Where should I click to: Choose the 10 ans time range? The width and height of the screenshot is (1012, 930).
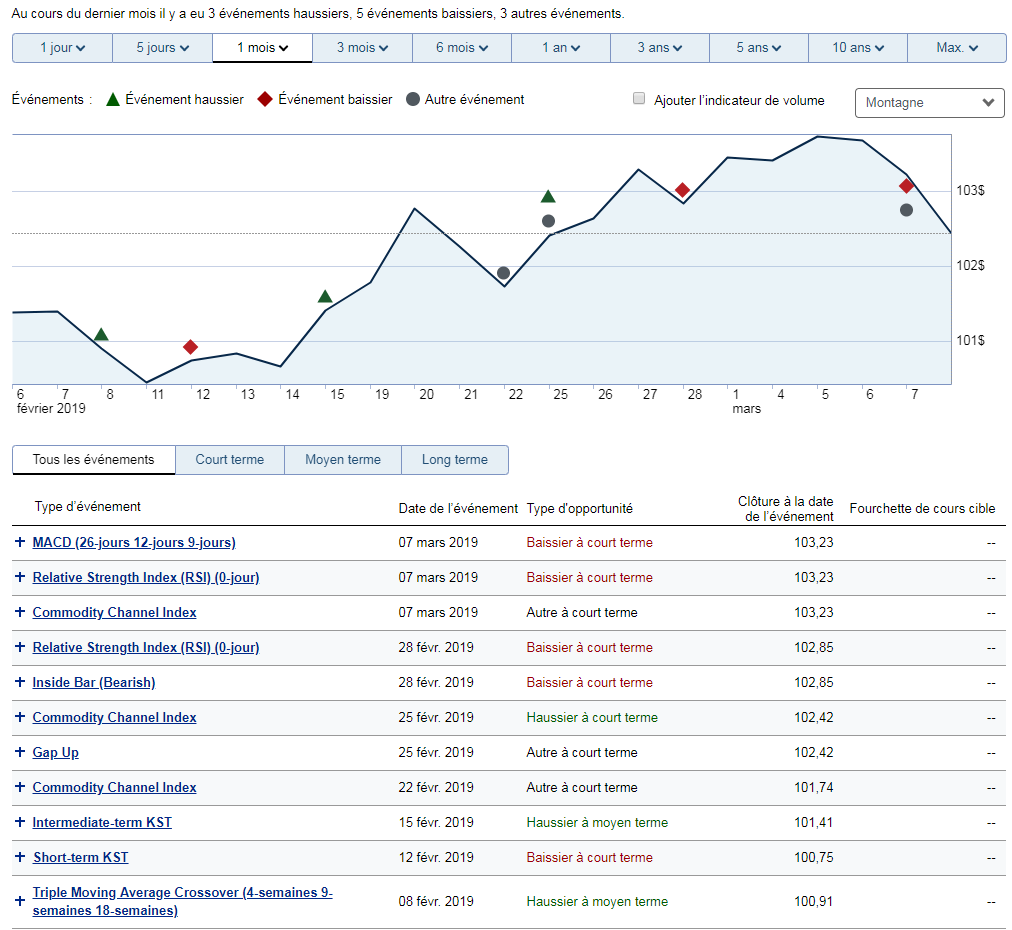(x=858, y=48)
